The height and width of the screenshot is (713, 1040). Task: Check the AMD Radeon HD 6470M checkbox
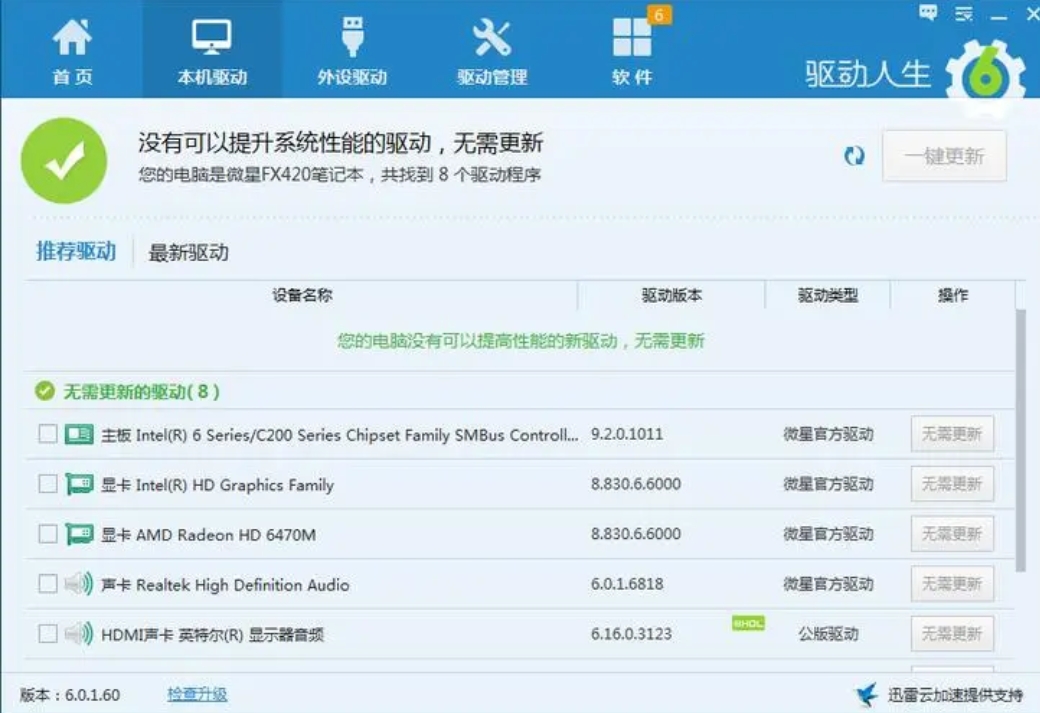pyautogui.click(x=48, y=534)
